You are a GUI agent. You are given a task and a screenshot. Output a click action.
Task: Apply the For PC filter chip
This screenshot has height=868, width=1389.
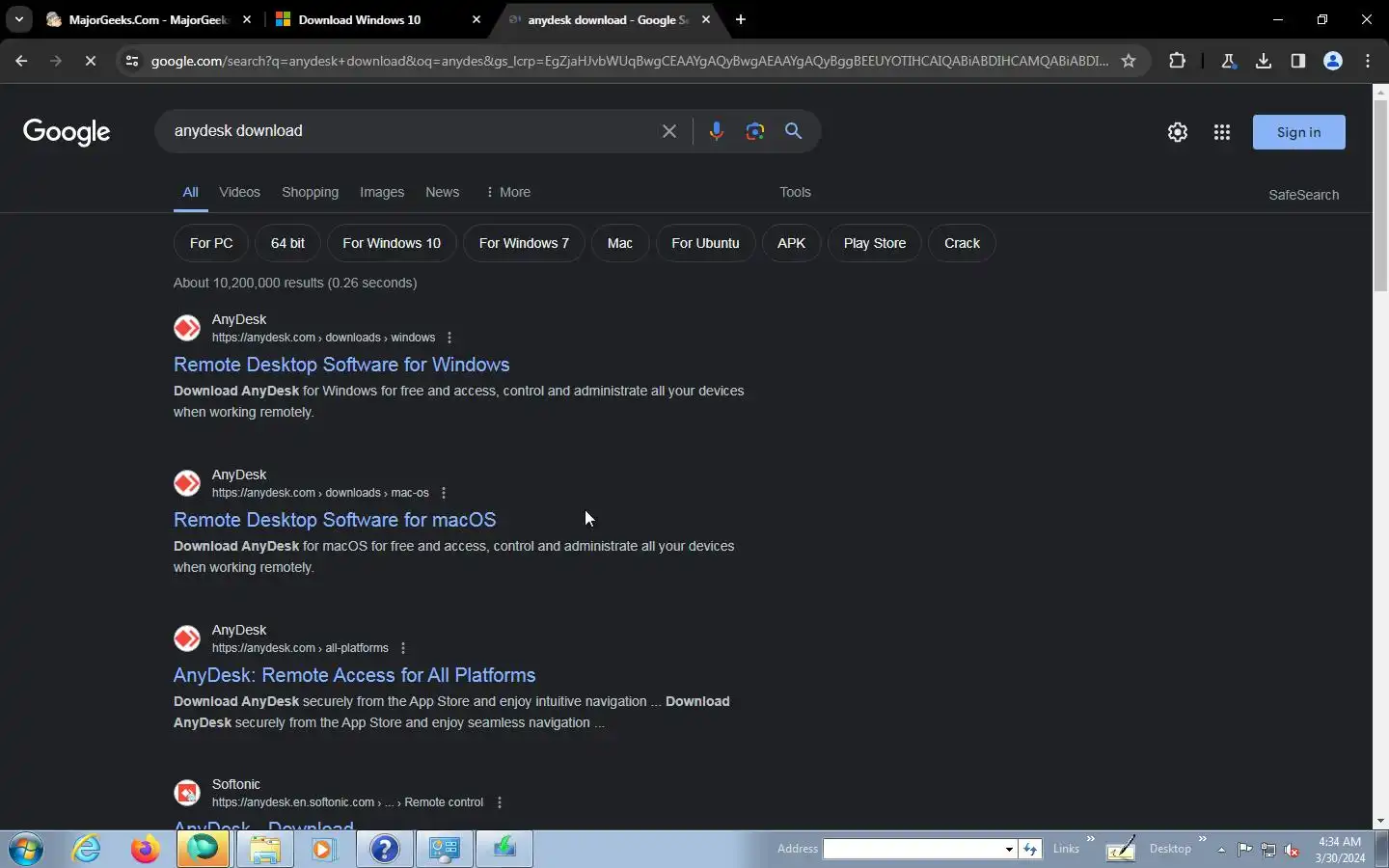(211, 243)
